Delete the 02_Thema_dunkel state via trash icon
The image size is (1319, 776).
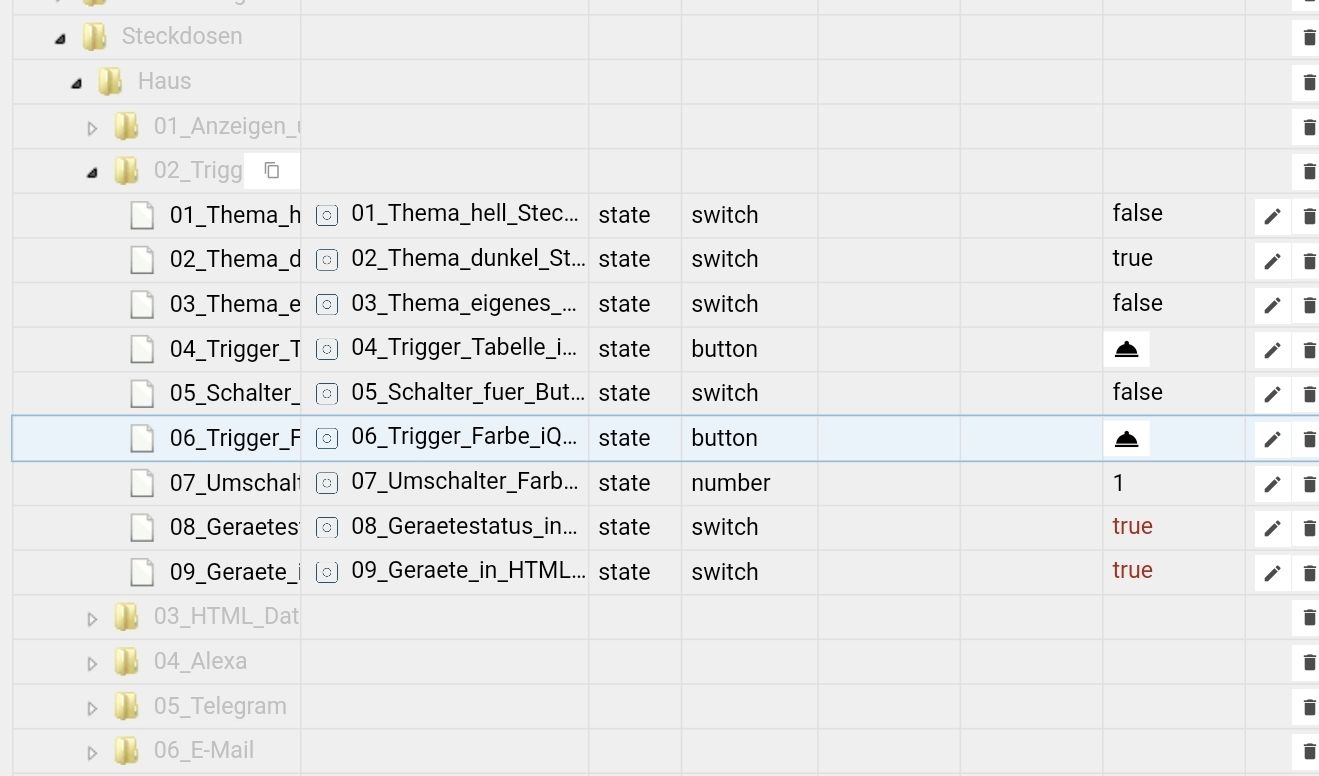pos(1308,261)
